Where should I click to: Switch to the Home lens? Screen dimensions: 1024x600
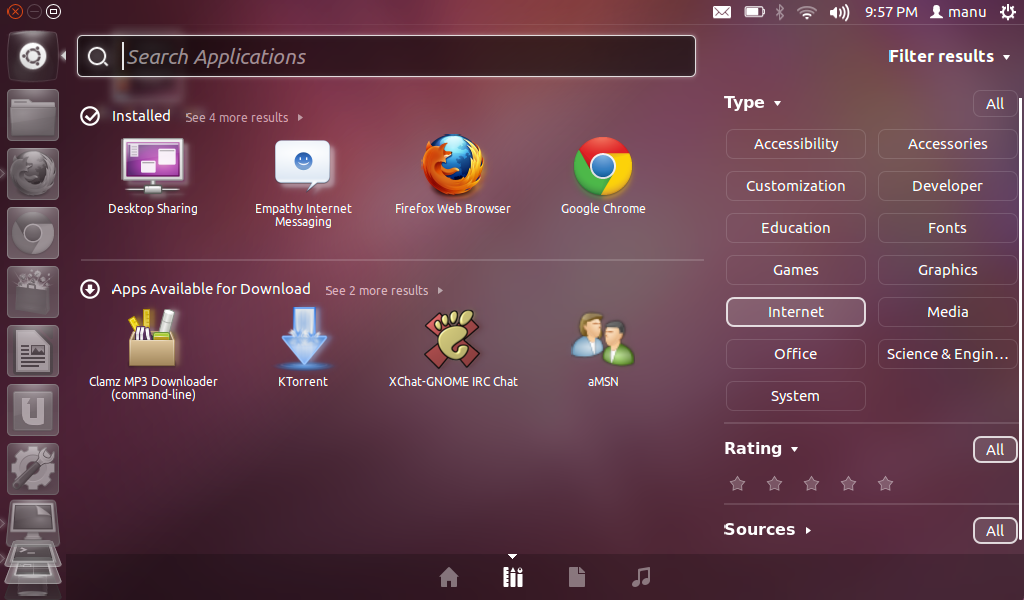point(448,577)
